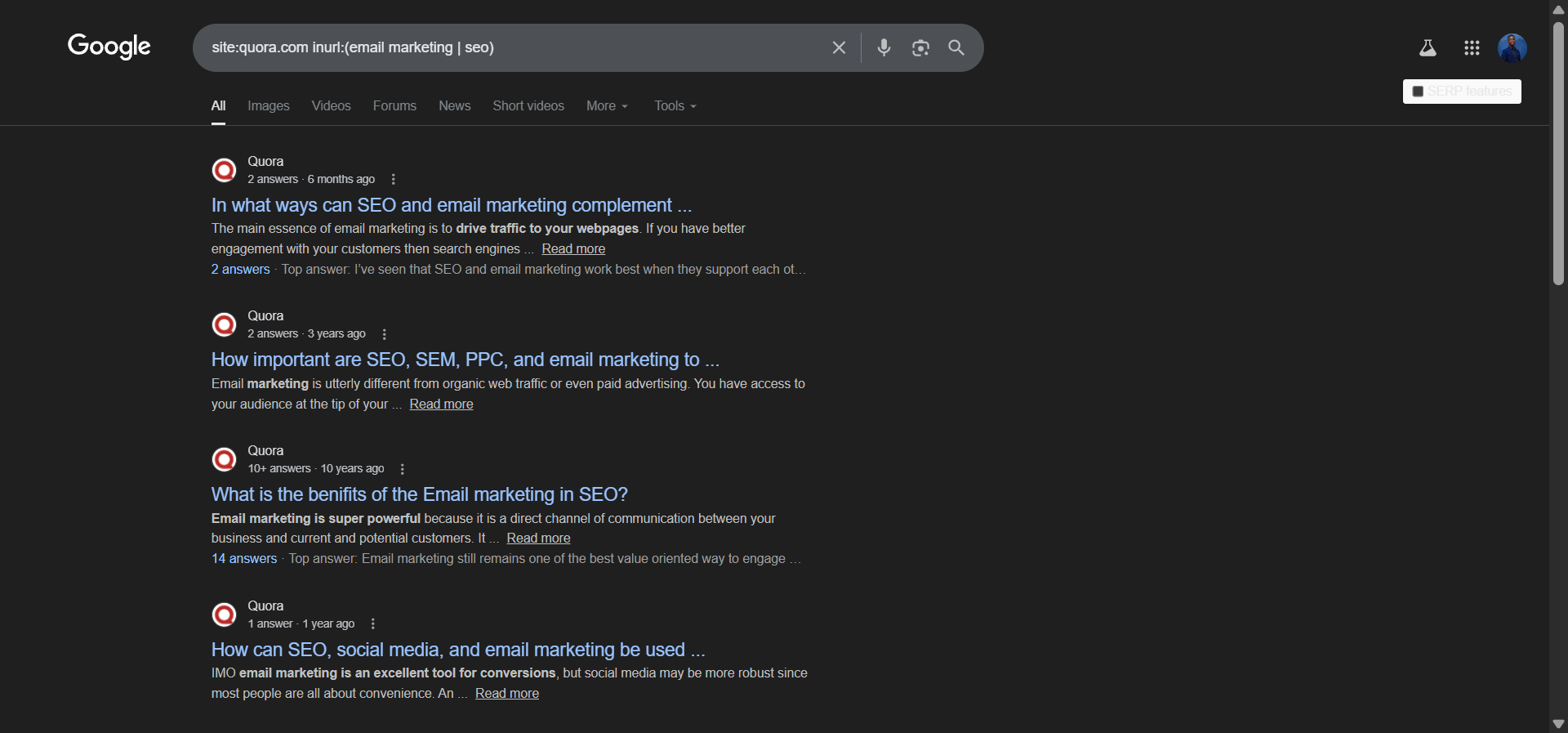Click Read more under 'excellent tool for conversions' snippet
Viewport: 1568px width, 733px height.
click(x=507, y=694)
